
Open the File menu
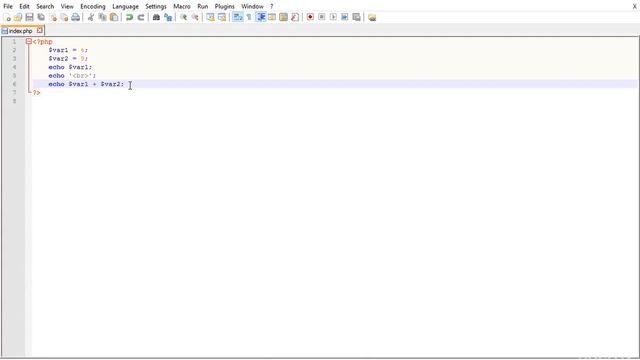pyautogui.click(x=8, y=6)
